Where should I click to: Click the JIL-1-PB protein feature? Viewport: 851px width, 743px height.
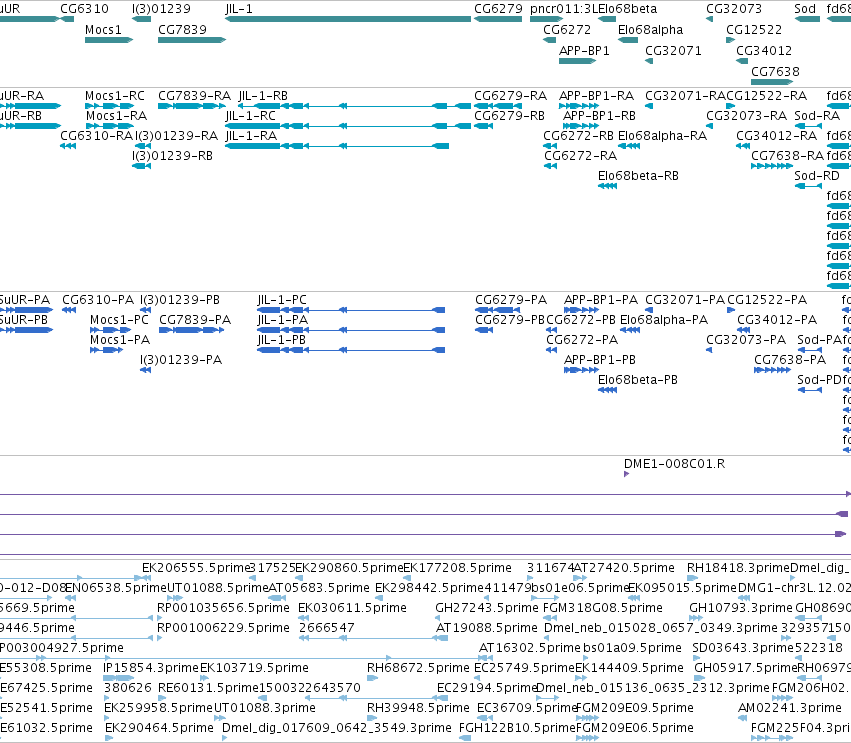pyautogui.click(x=351, y=350)
